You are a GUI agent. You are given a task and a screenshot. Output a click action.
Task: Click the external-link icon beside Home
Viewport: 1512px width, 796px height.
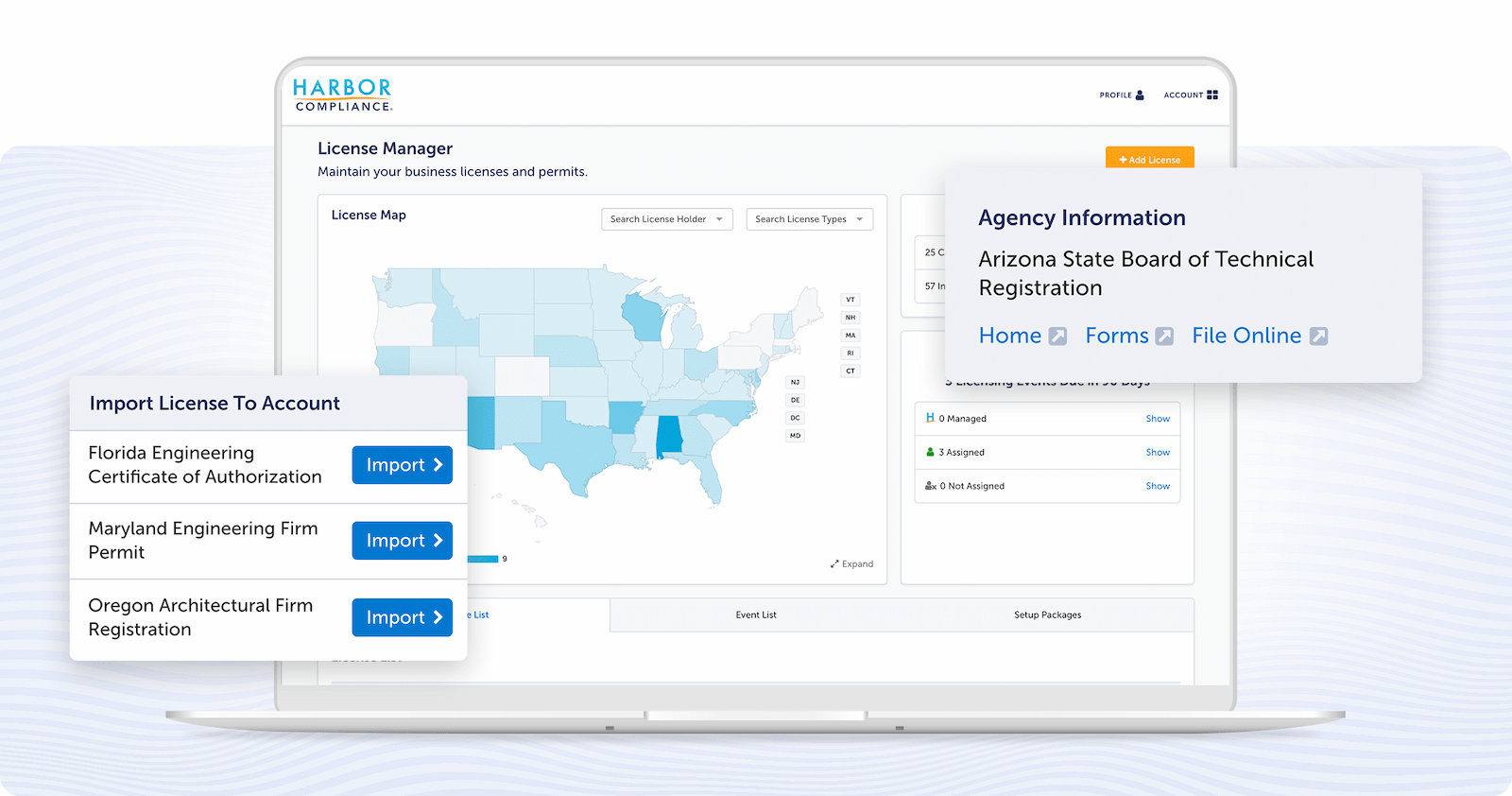pyautogui.click(x=1058, y=337)
